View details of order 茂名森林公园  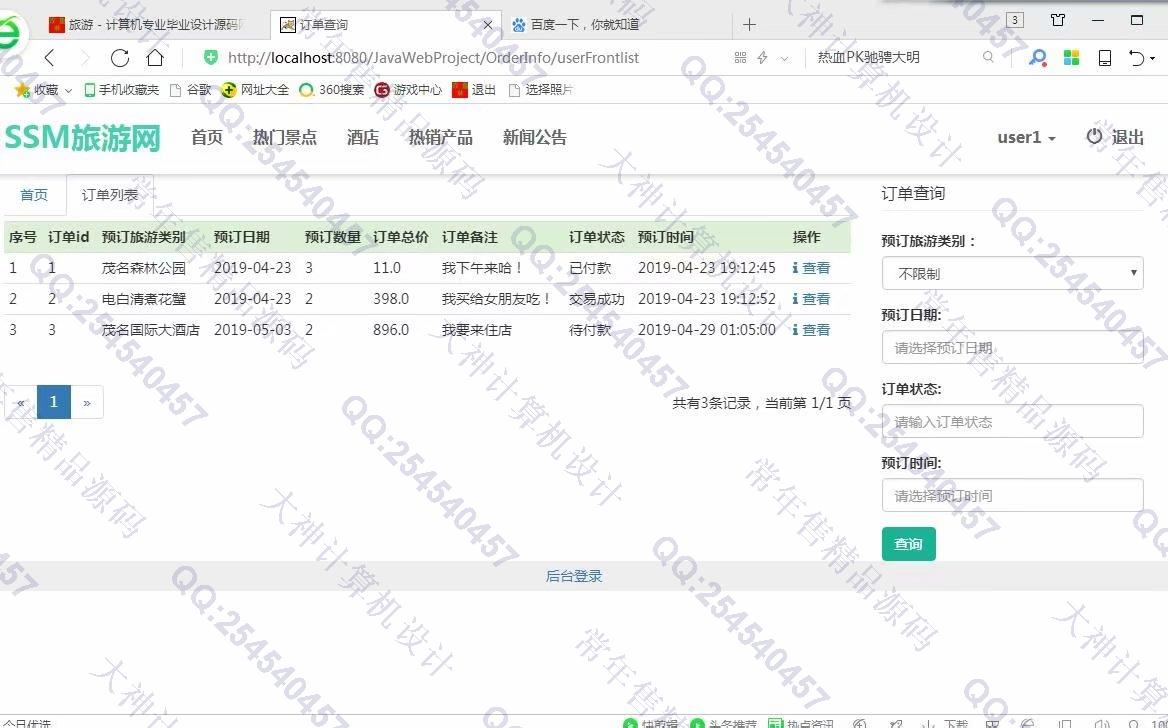(x=811, y=268)
